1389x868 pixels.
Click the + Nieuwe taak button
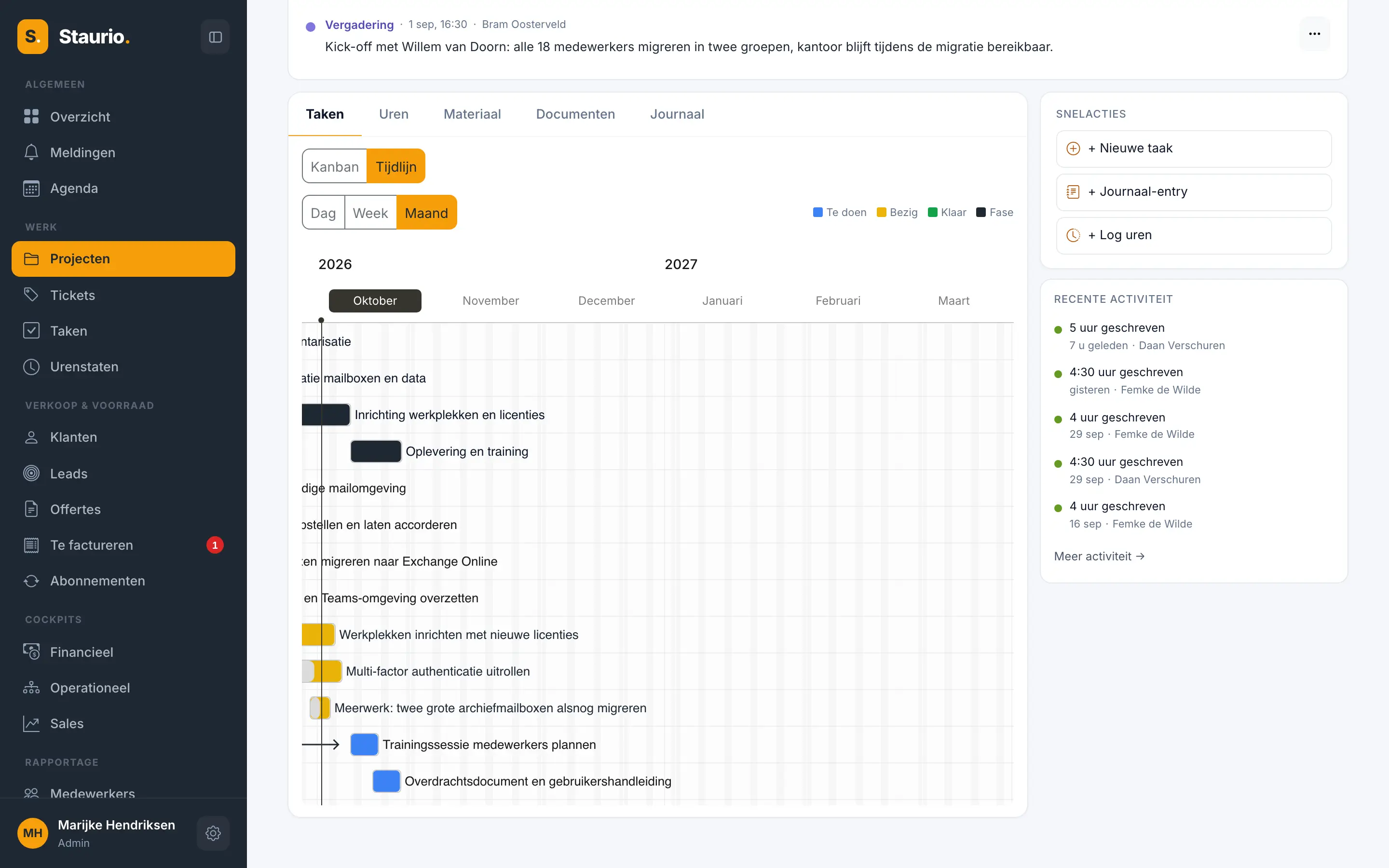[x=1194, y=149]
